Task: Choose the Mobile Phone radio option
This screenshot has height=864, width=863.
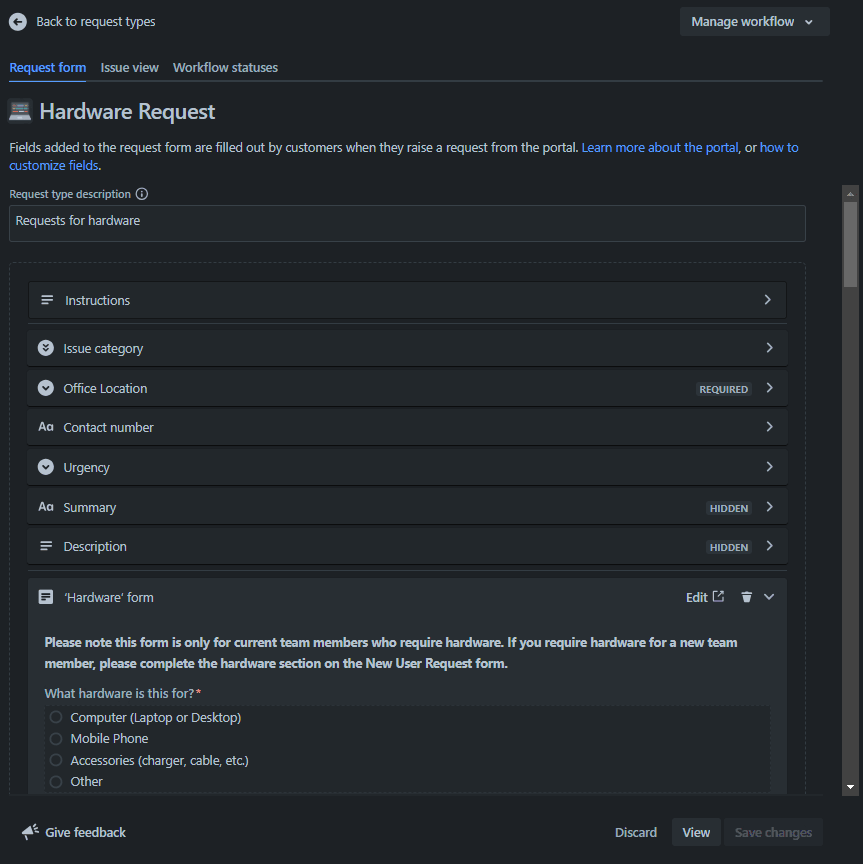Action: [56, 738]
